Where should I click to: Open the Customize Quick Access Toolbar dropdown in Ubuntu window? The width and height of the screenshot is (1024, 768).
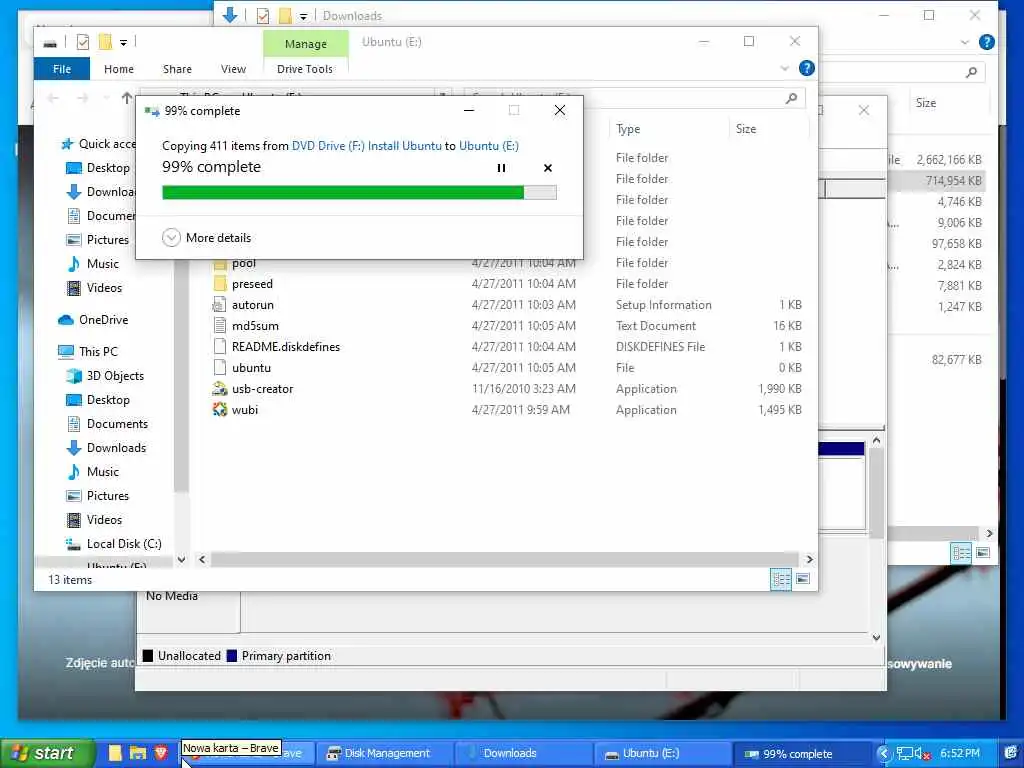123,43
